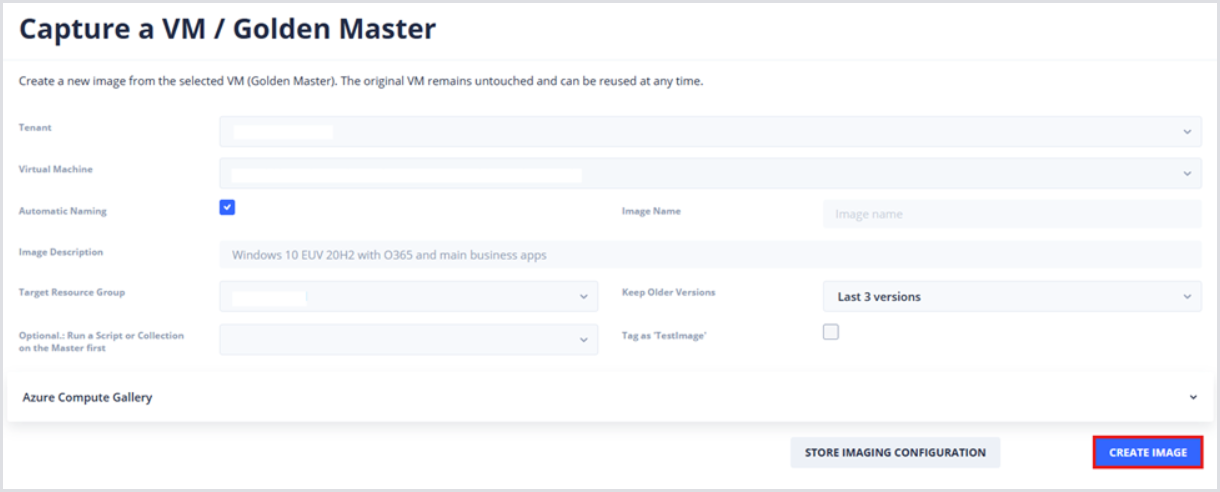Viewport: 1220px width, 492px height.
Task: Open the Run a Script or Collection field
Action: point(400,340)
